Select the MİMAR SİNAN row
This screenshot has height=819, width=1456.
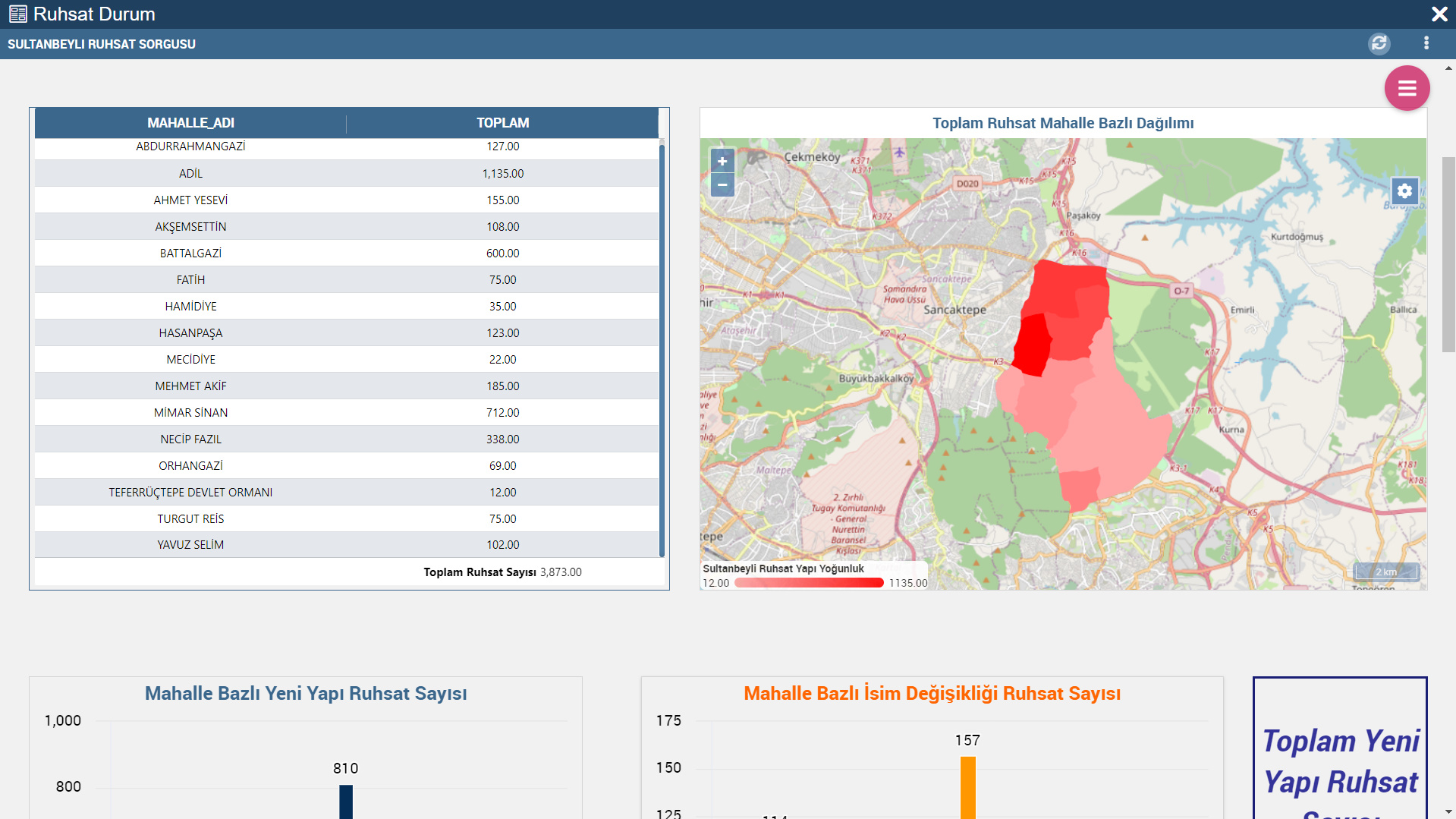190,412
